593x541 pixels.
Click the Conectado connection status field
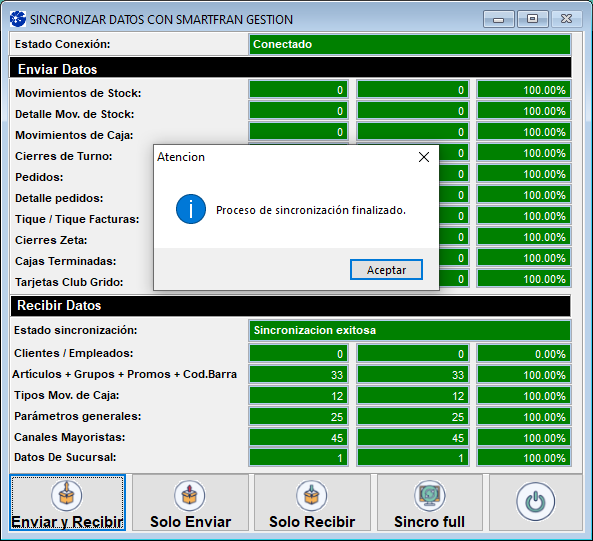[x=410, y=44]
